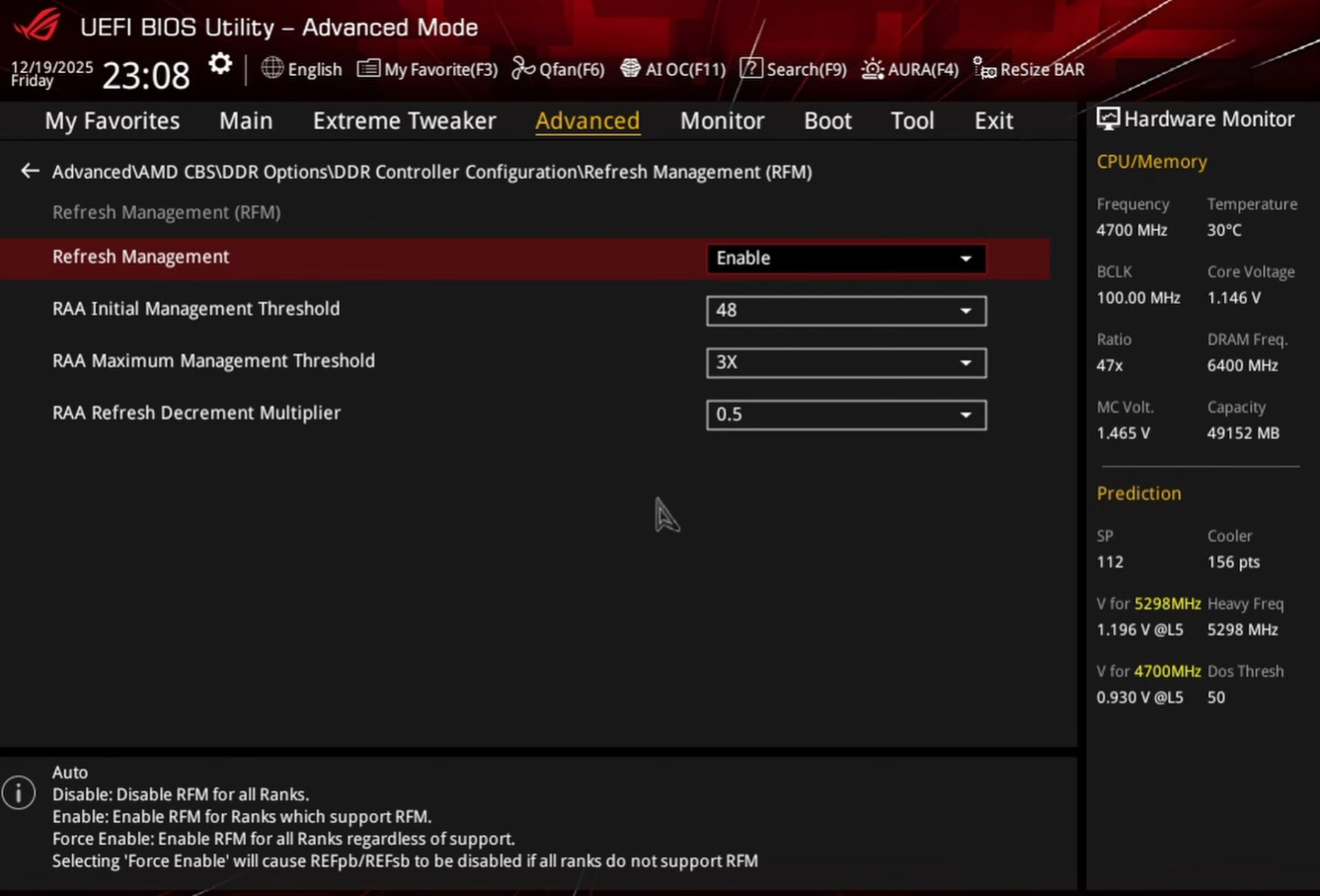
Task: Click the 23:08 clock display
Action: [x=146, y=75]
